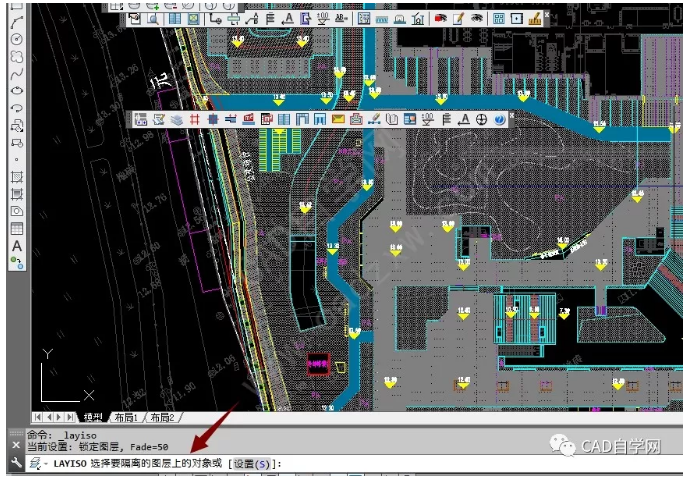
Task: Click the Insert Block tool
Action: [x=17, y=126]
